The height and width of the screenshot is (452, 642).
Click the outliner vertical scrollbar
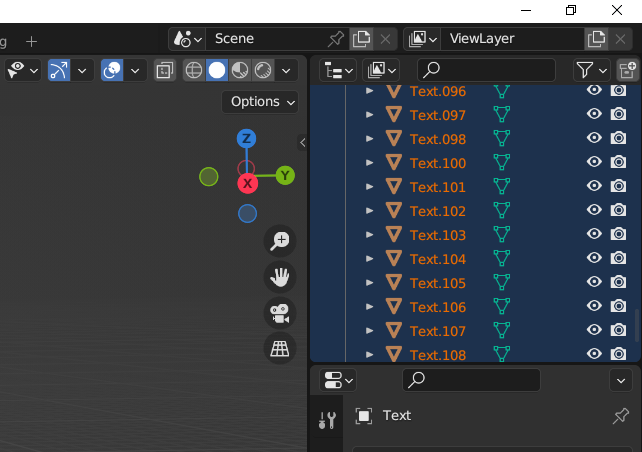pos(637,325)
